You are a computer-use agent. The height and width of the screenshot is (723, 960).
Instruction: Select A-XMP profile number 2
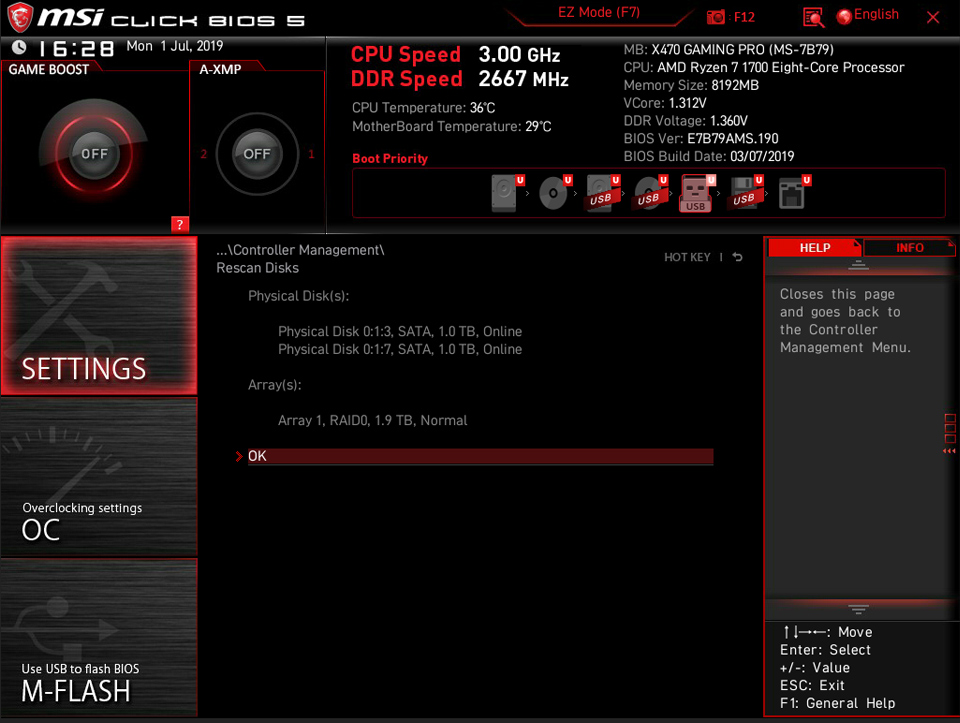click(x=204, y=154)
